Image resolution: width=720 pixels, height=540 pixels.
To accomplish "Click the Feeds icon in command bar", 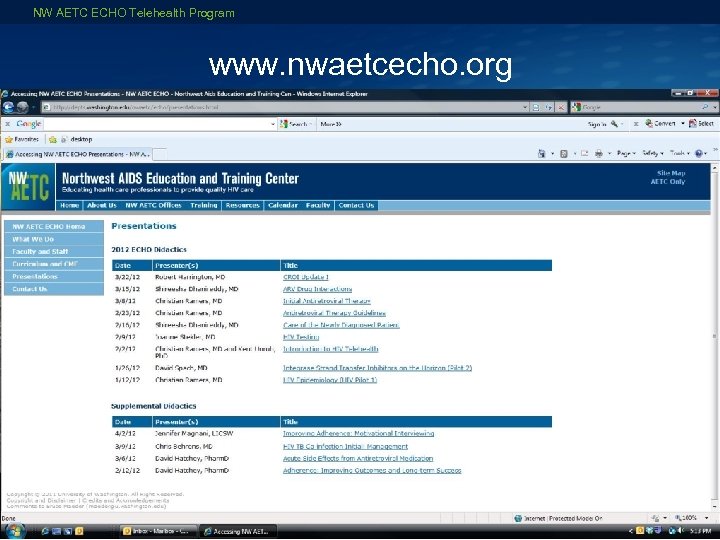I will (564, 153).
